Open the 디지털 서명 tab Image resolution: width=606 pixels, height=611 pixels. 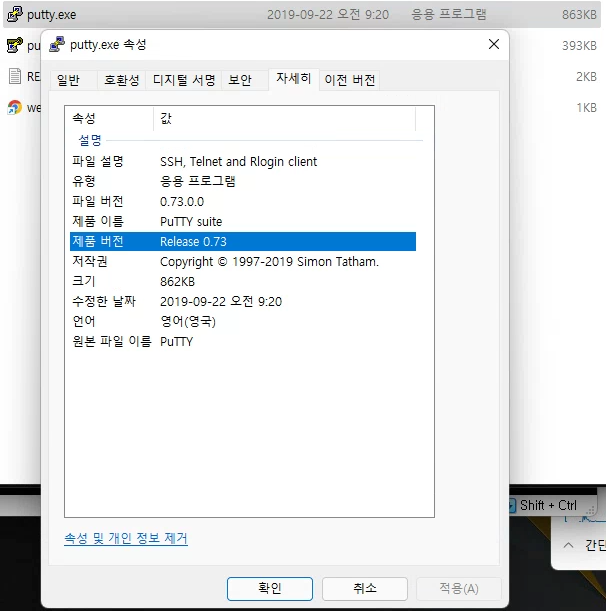[x=184, y=80]
